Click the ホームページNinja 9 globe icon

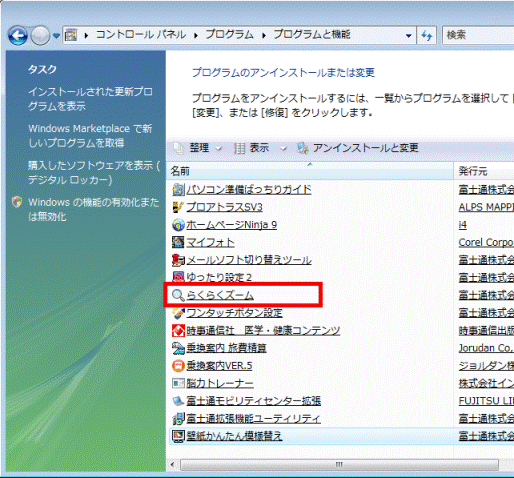coord(178,225)
